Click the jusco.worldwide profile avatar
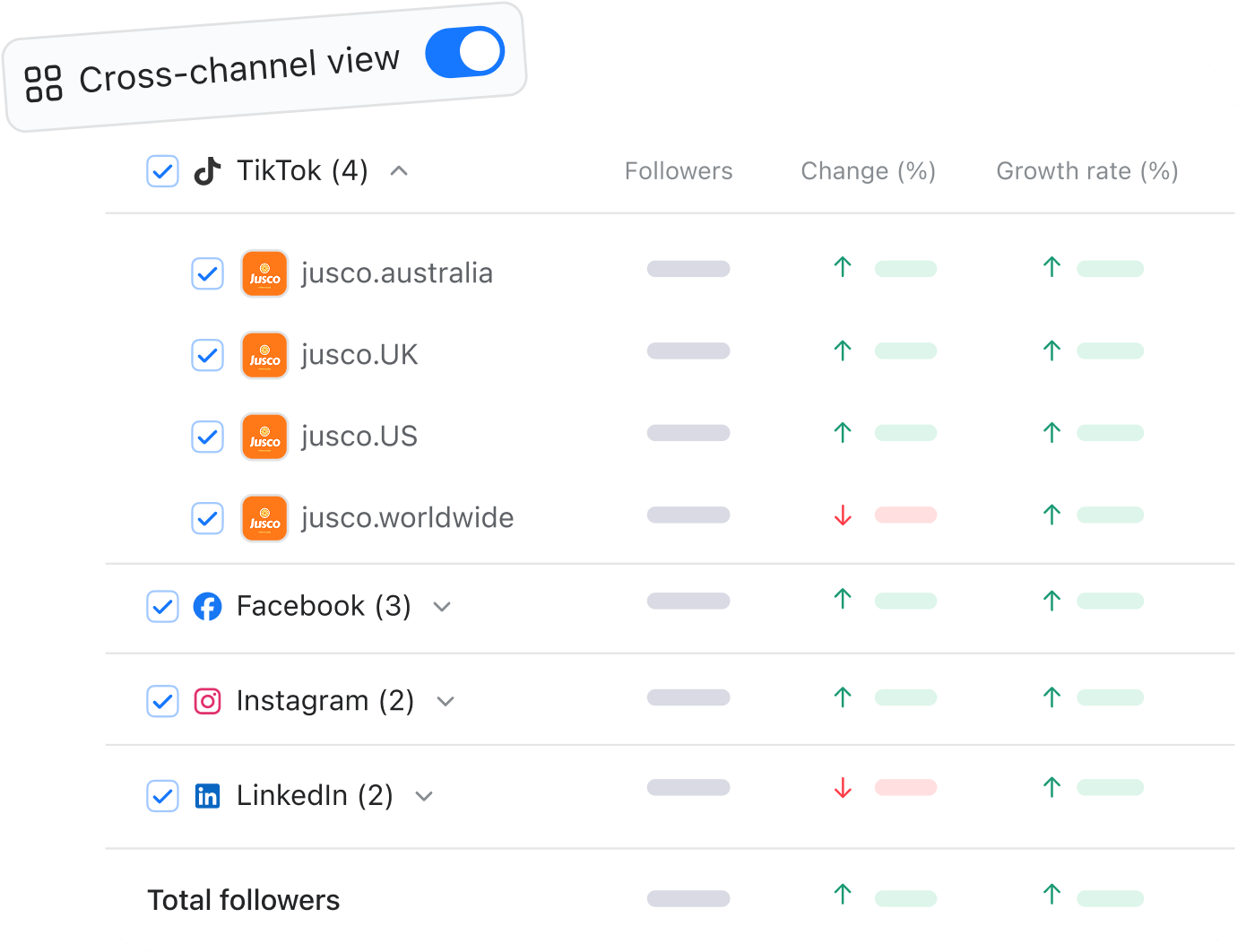 pos(264,518)
